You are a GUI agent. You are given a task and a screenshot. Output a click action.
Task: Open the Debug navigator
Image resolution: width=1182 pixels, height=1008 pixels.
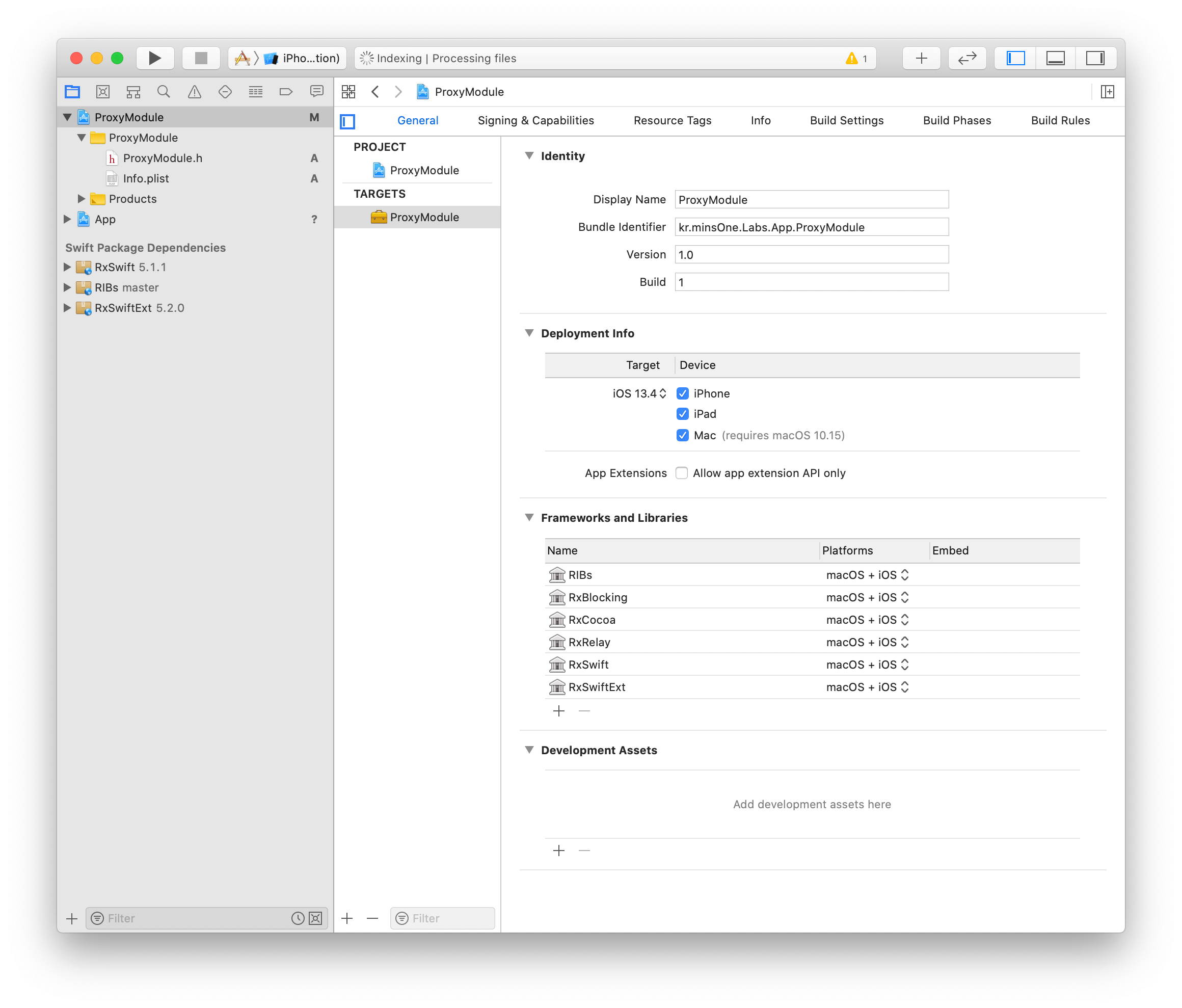click(256, 91)
